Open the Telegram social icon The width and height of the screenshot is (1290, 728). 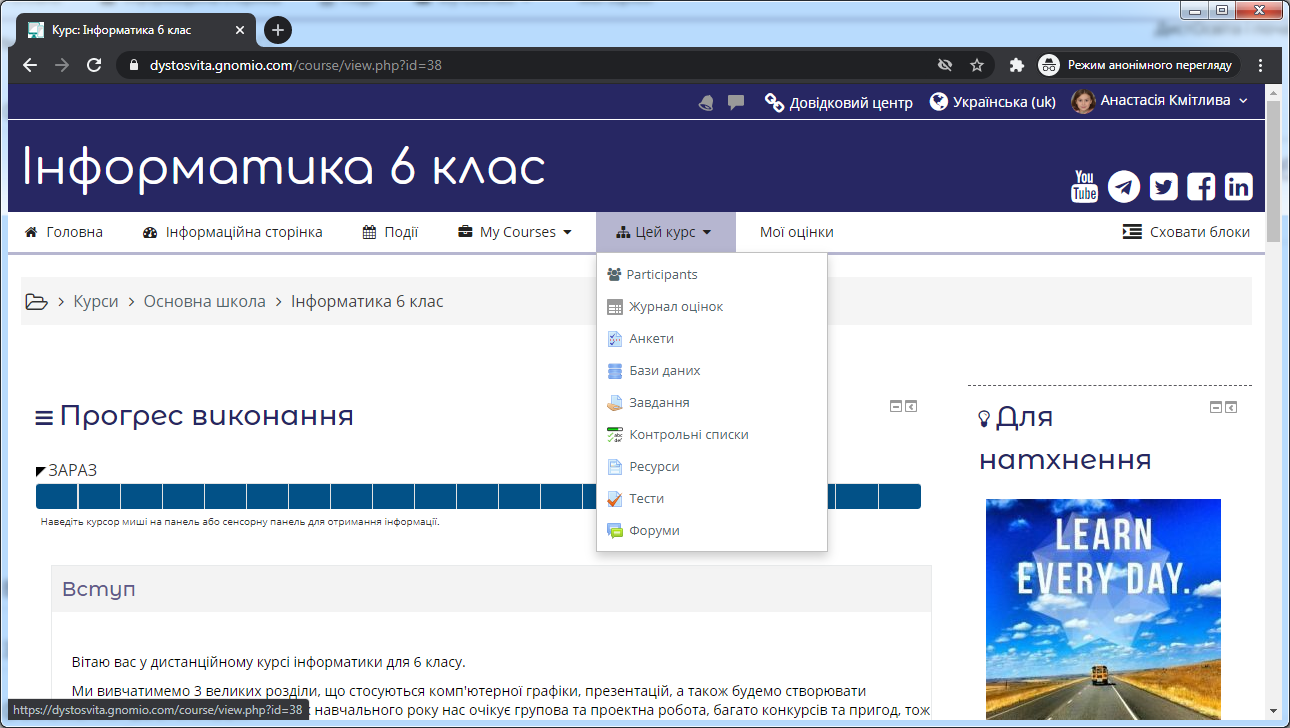pyautogui.click(x=1124, y=186)
